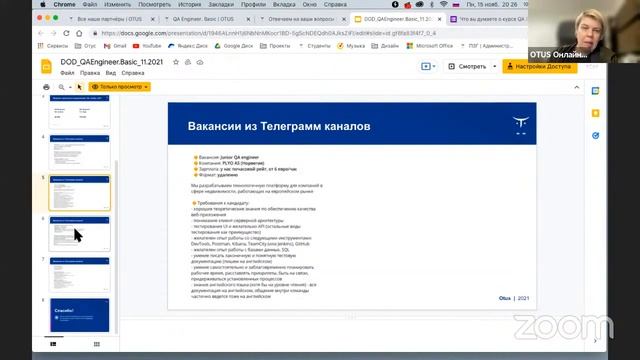This screenshot has width=640, height=360.
Task: Open the Дизайн bookmarks folder
Action: pyautogui.click(x=385, y=46)
